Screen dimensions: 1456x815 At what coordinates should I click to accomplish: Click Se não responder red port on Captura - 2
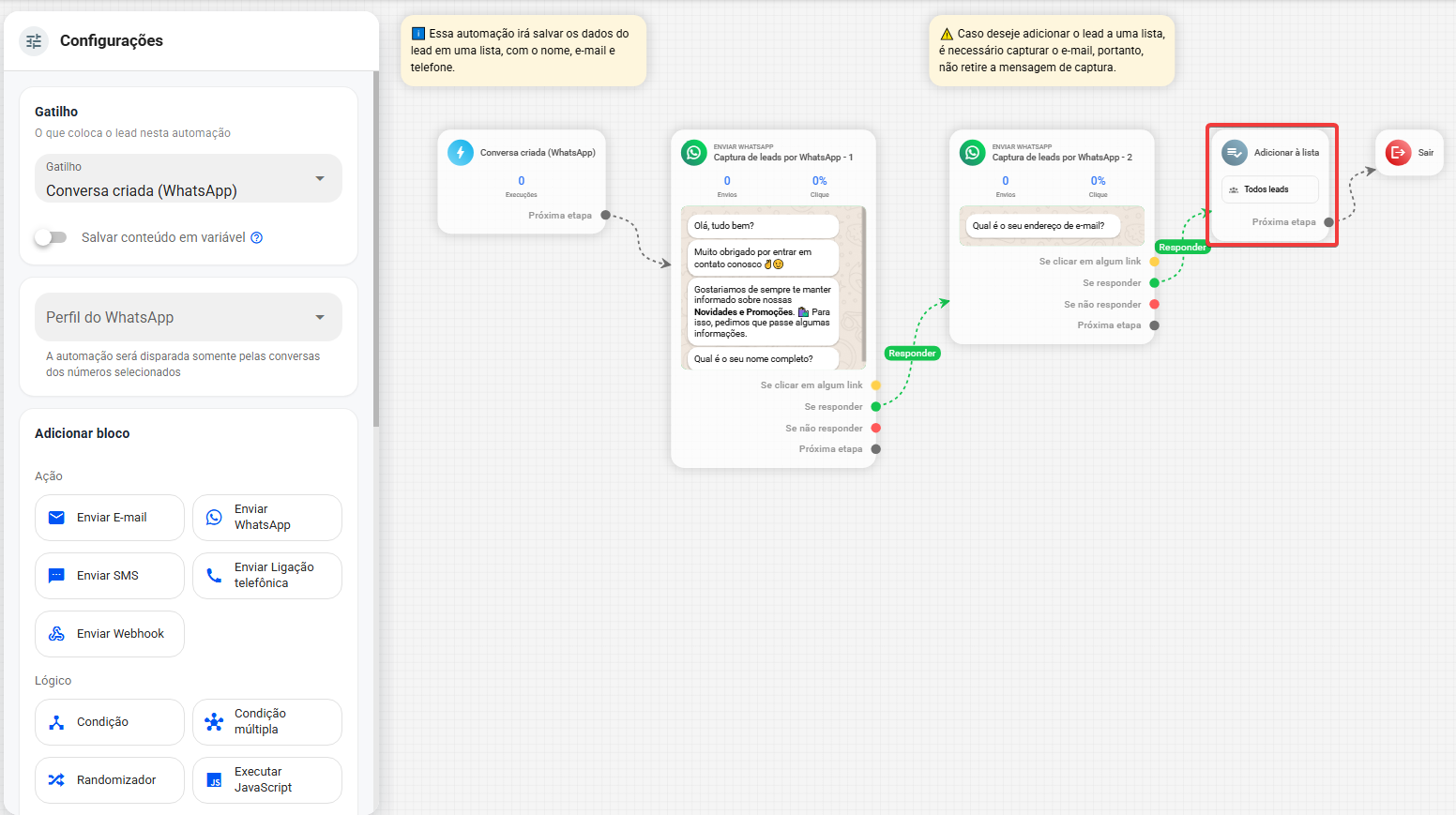click(x=1155, y=305)
